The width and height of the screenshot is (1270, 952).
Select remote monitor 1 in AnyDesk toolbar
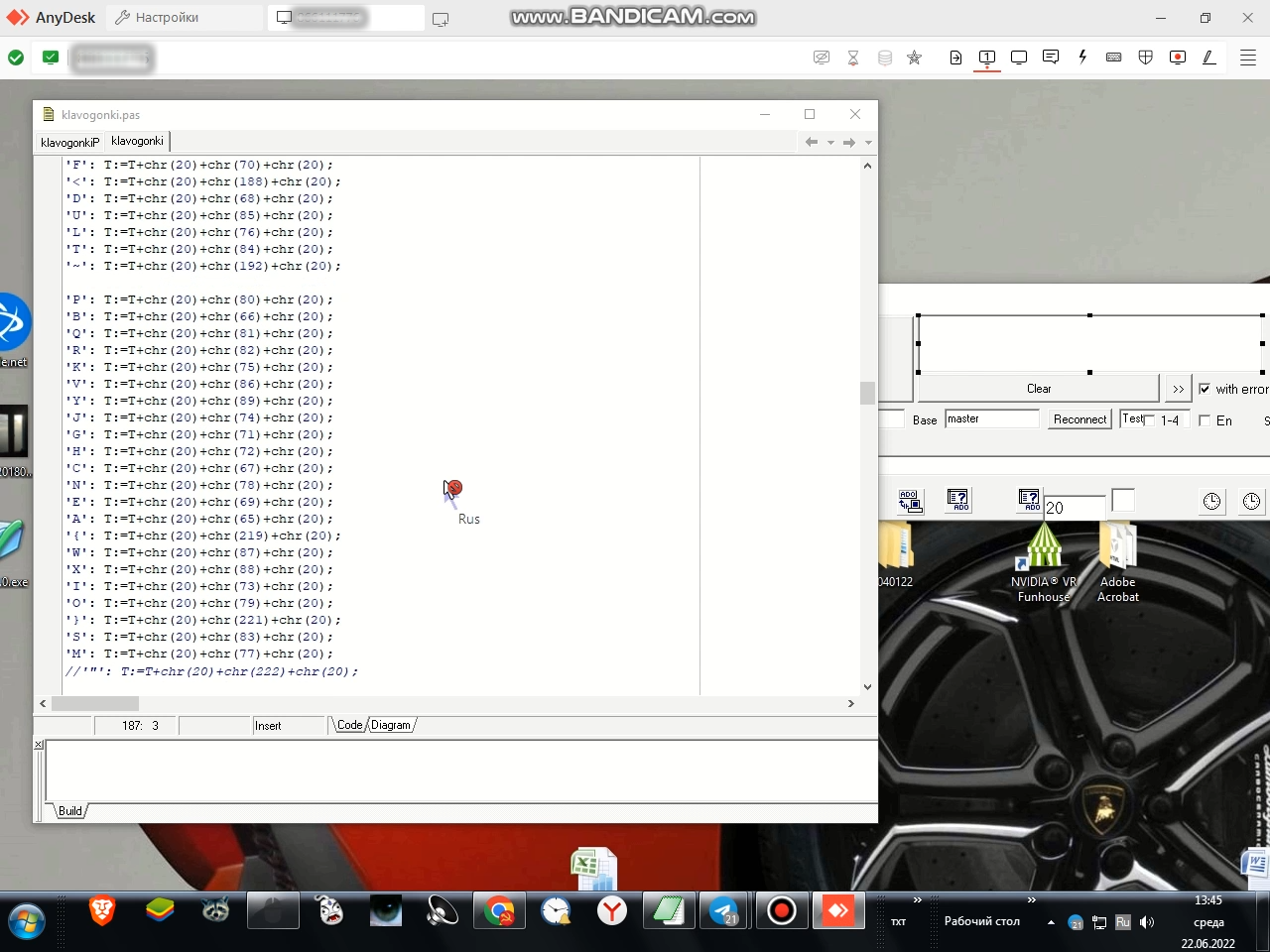987,58
